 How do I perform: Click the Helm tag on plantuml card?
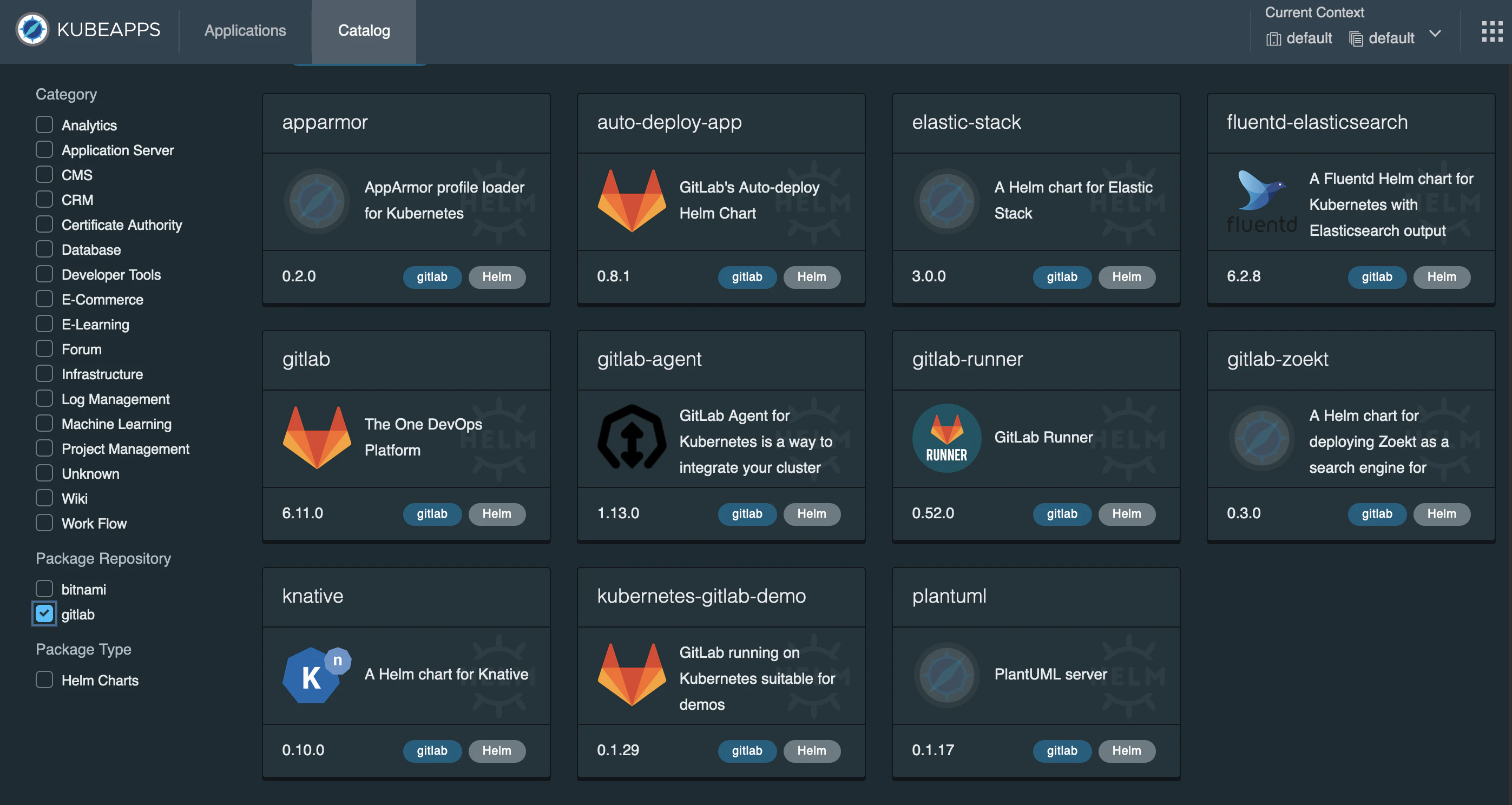tap(1126, 751)
